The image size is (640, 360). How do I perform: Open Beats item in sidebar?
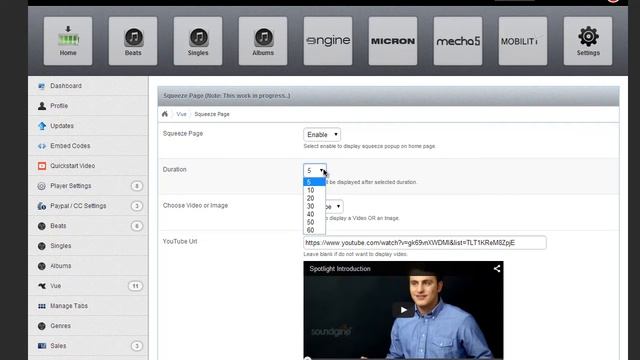[x=88, y=226]
